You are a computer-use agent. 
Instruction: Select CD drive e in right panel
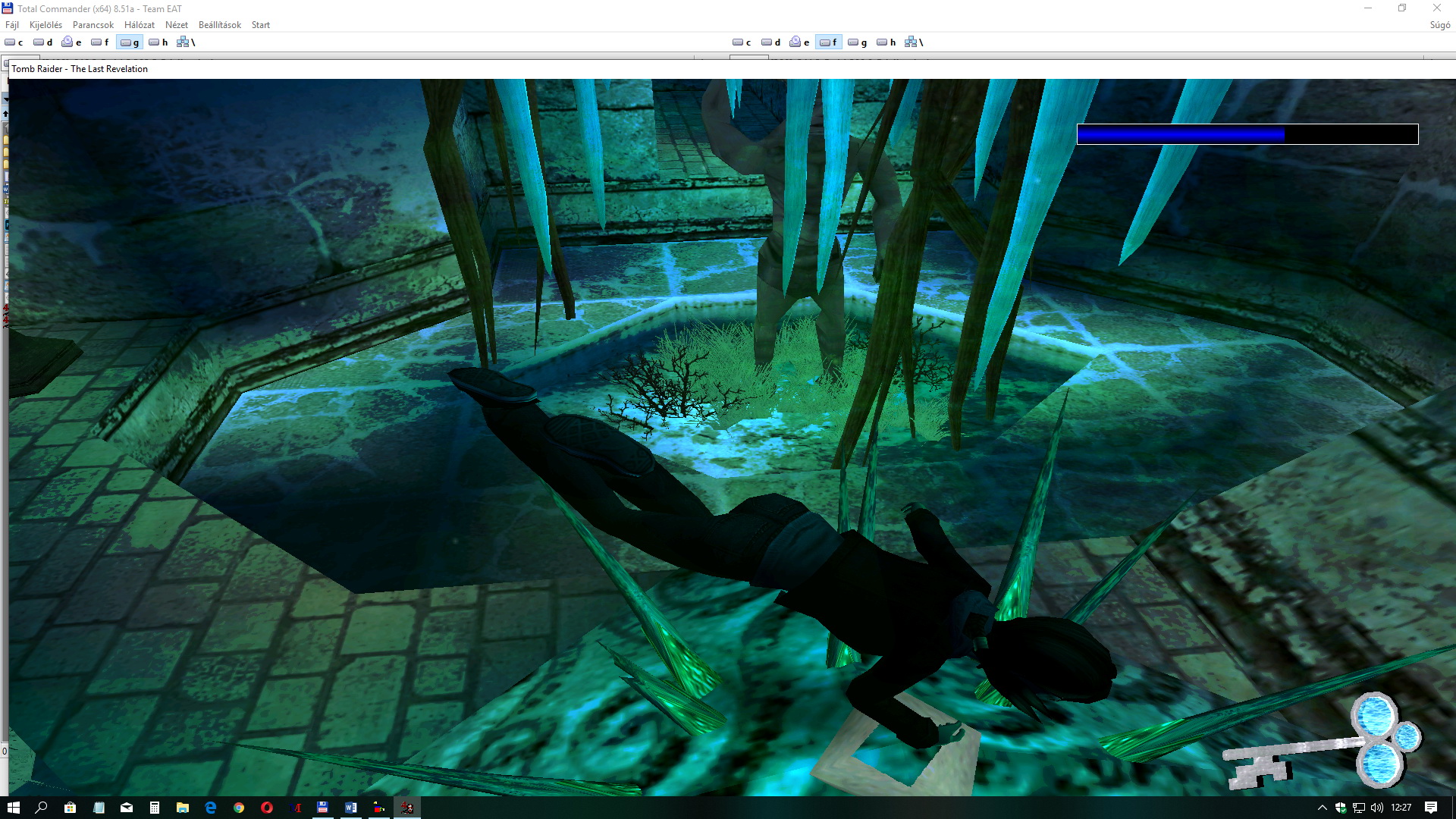pyautogui.click(x=799, y=42)
